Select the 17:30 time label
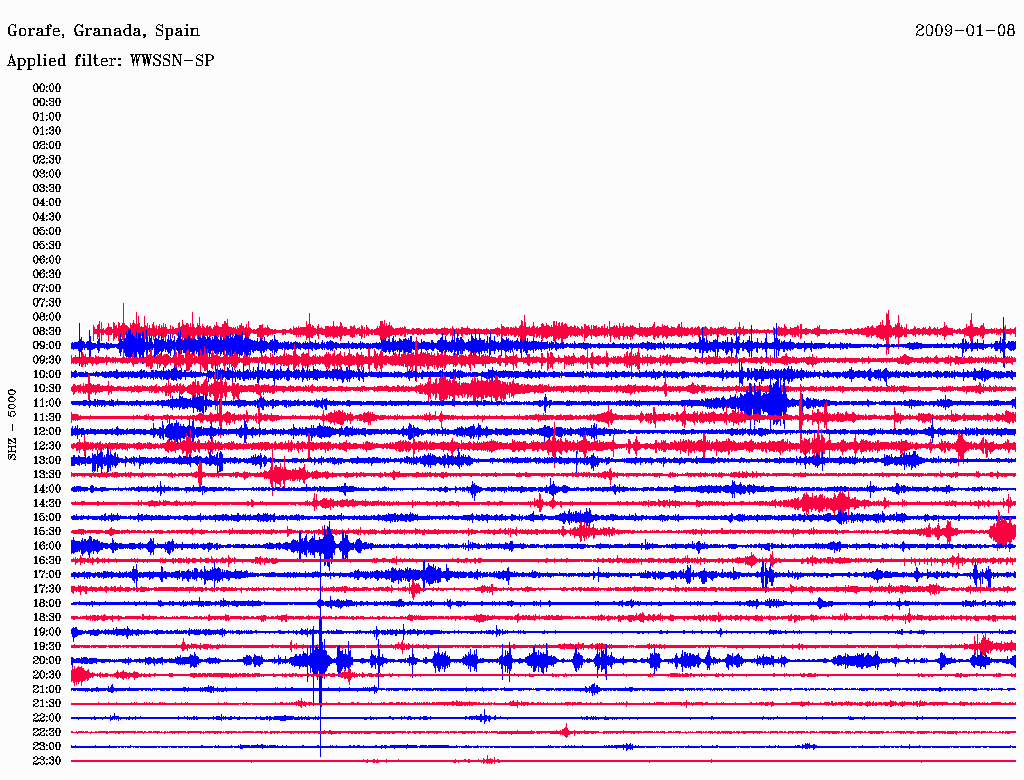The width and height of the screenshot is (1024, 780). 46,589
